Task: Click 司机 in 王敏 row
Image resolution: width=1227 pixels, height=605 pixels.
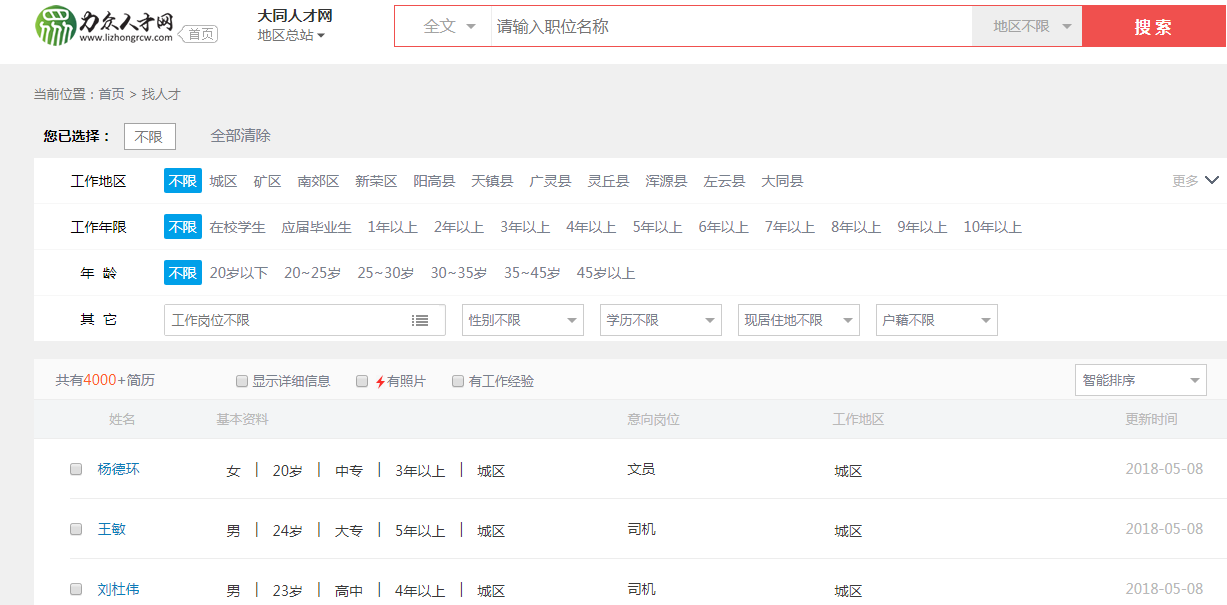Action: [641, 529]
